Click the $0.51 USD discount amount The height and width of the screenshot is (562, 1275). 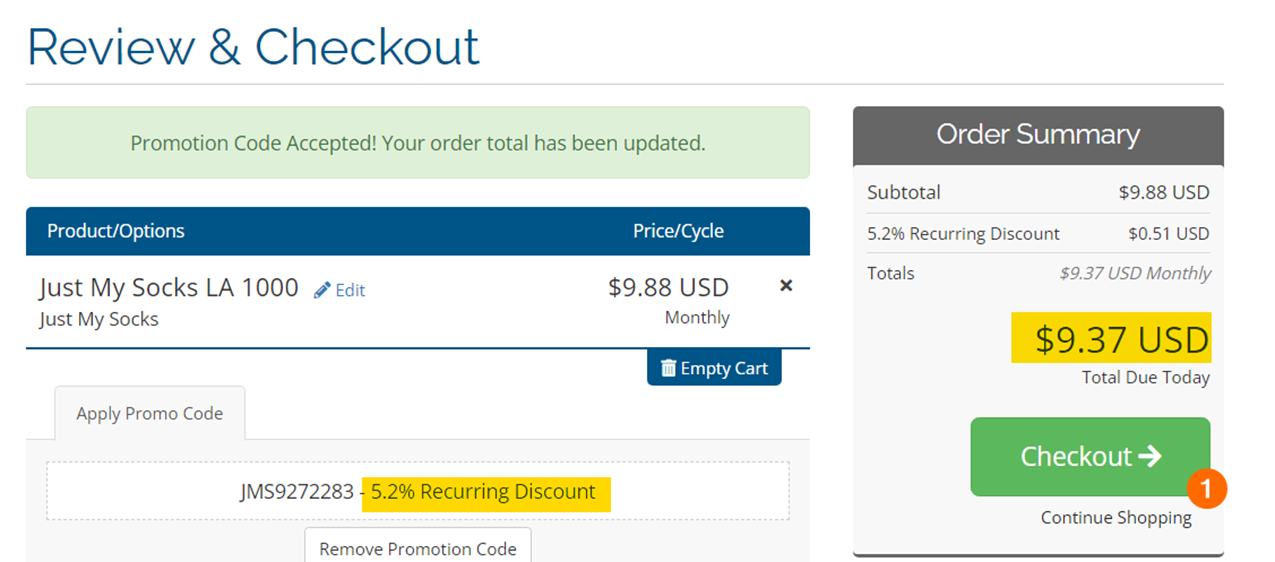point(1168,233)
